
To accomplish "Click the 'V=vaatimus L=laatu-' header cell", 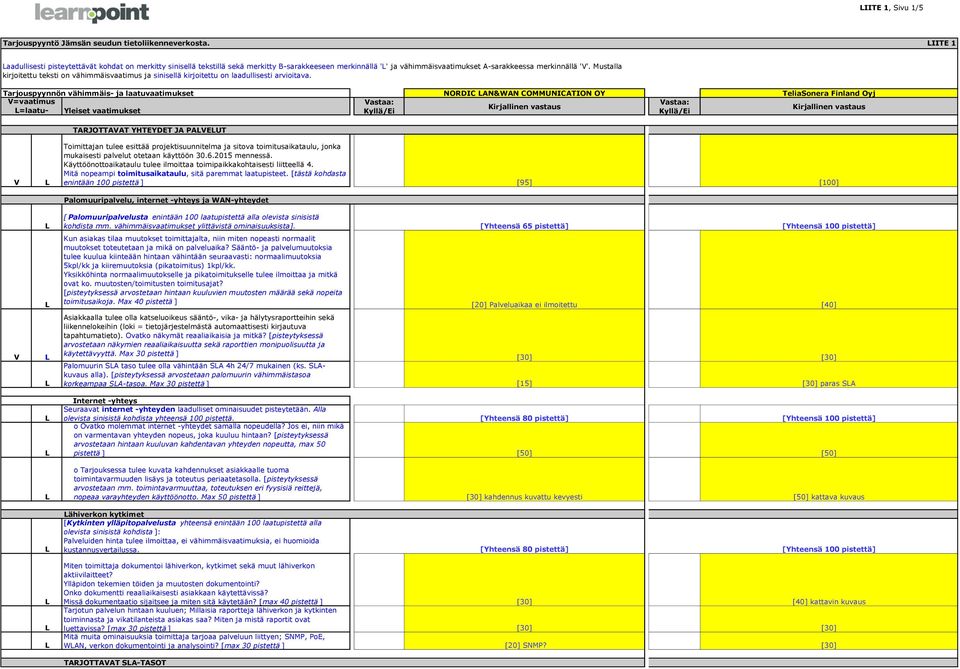I will pyautogui.click(x=31, y=106).
